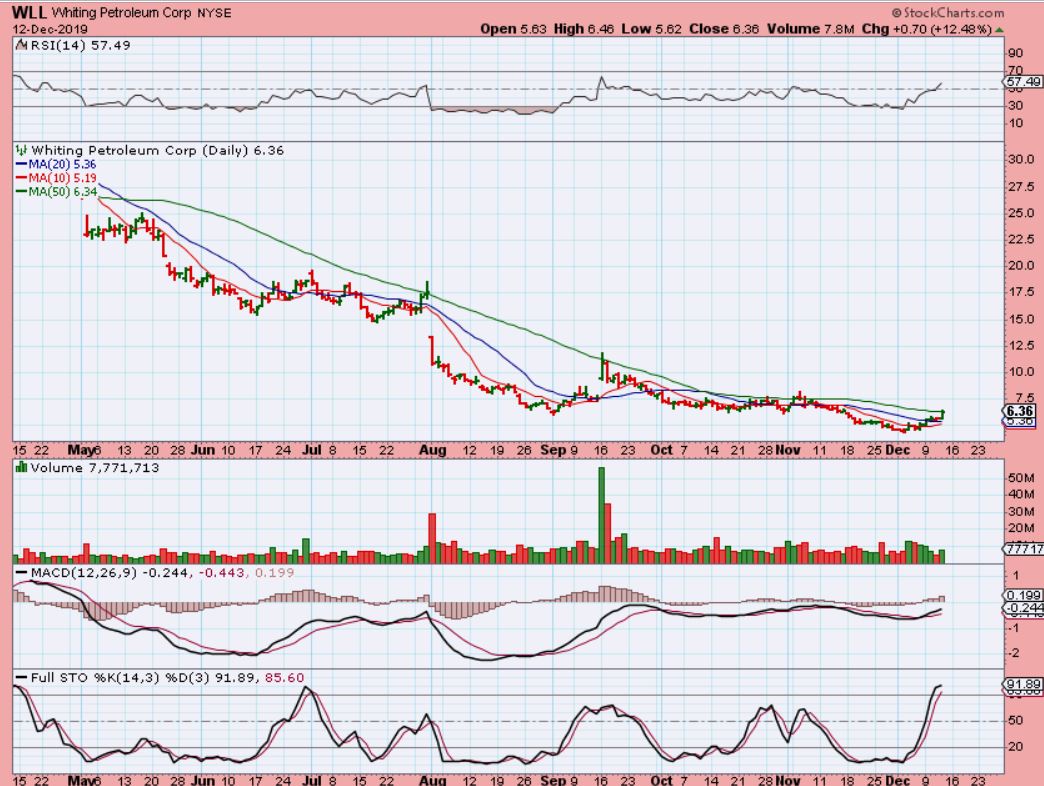This screenshot has height=786, width=1044.
Task: Click the blue MA(20) legend swatch
Action: pos(21,164)
